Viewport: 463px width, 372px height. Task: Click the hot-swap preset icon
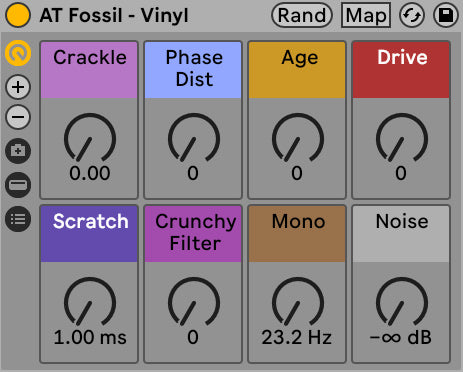tap(412, 15)
